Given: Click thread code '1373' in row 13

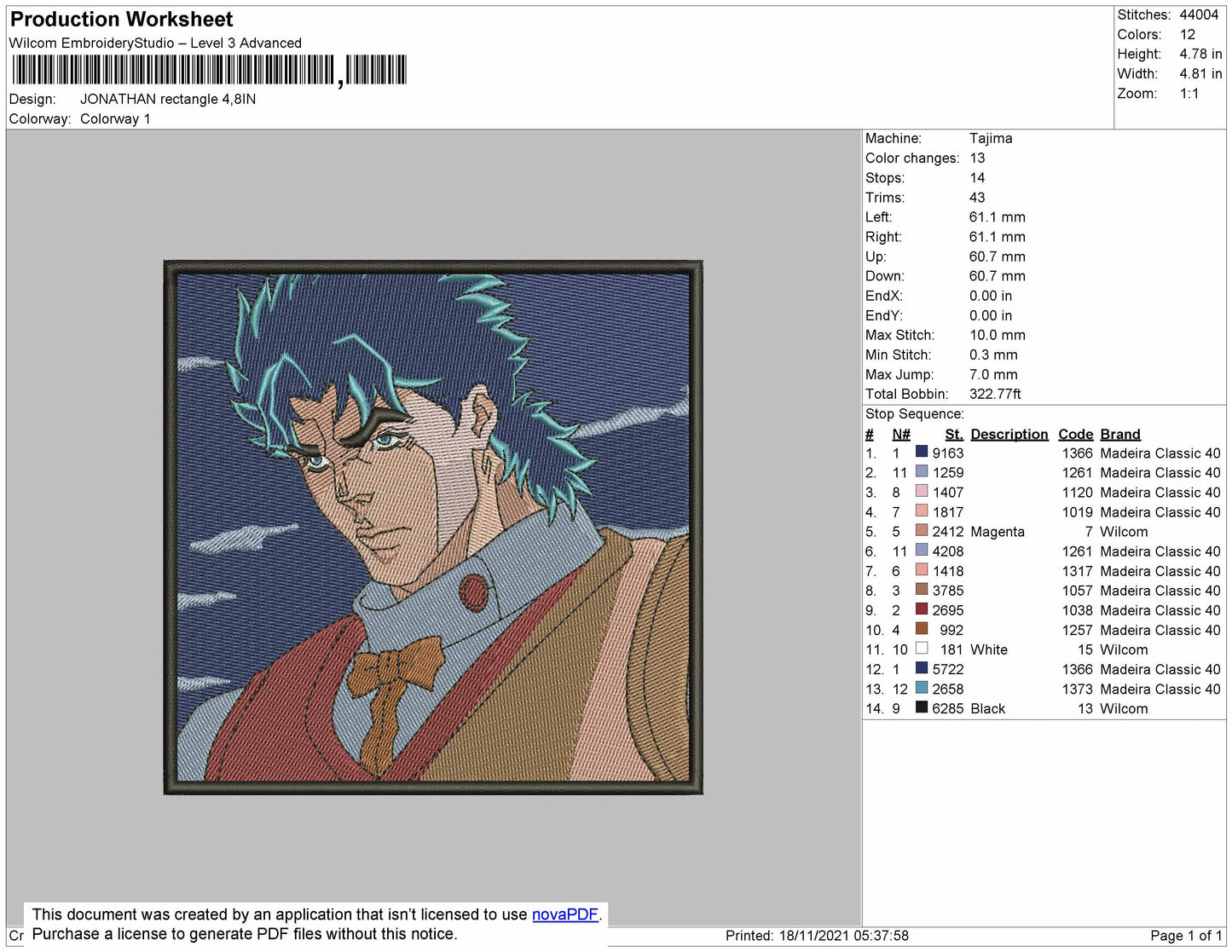Looking at the screenshot, I should coord(1077,689).
